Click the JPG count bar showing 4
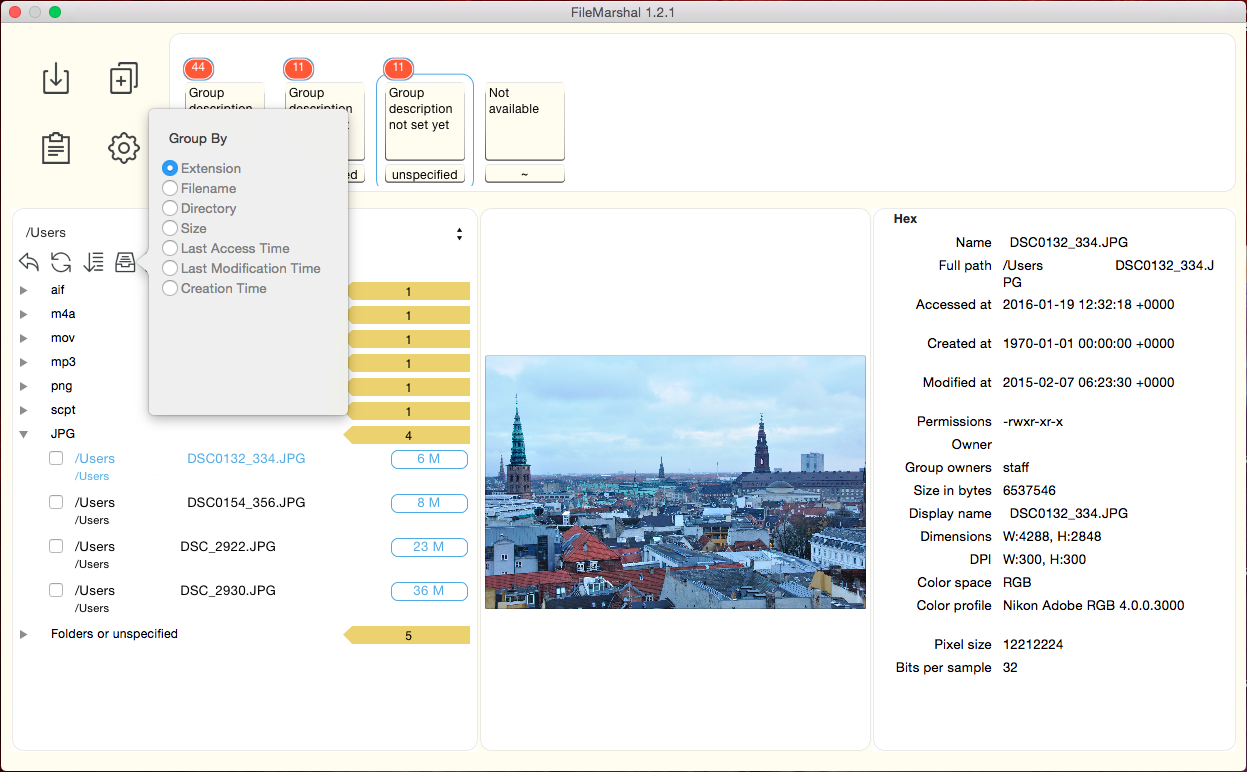The image size is (1247, 772). pyautogui.click(x=407, y=435)
